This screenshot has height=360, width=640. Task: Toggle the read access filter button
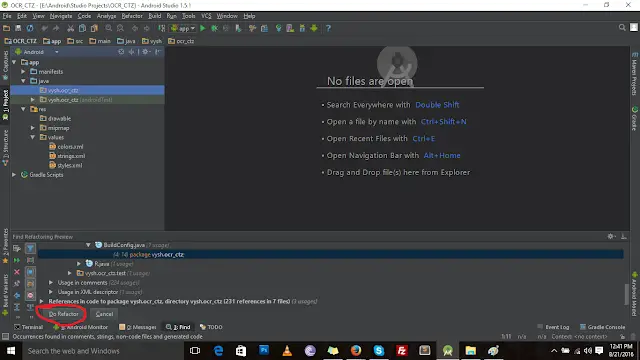(x=30, y=272)
